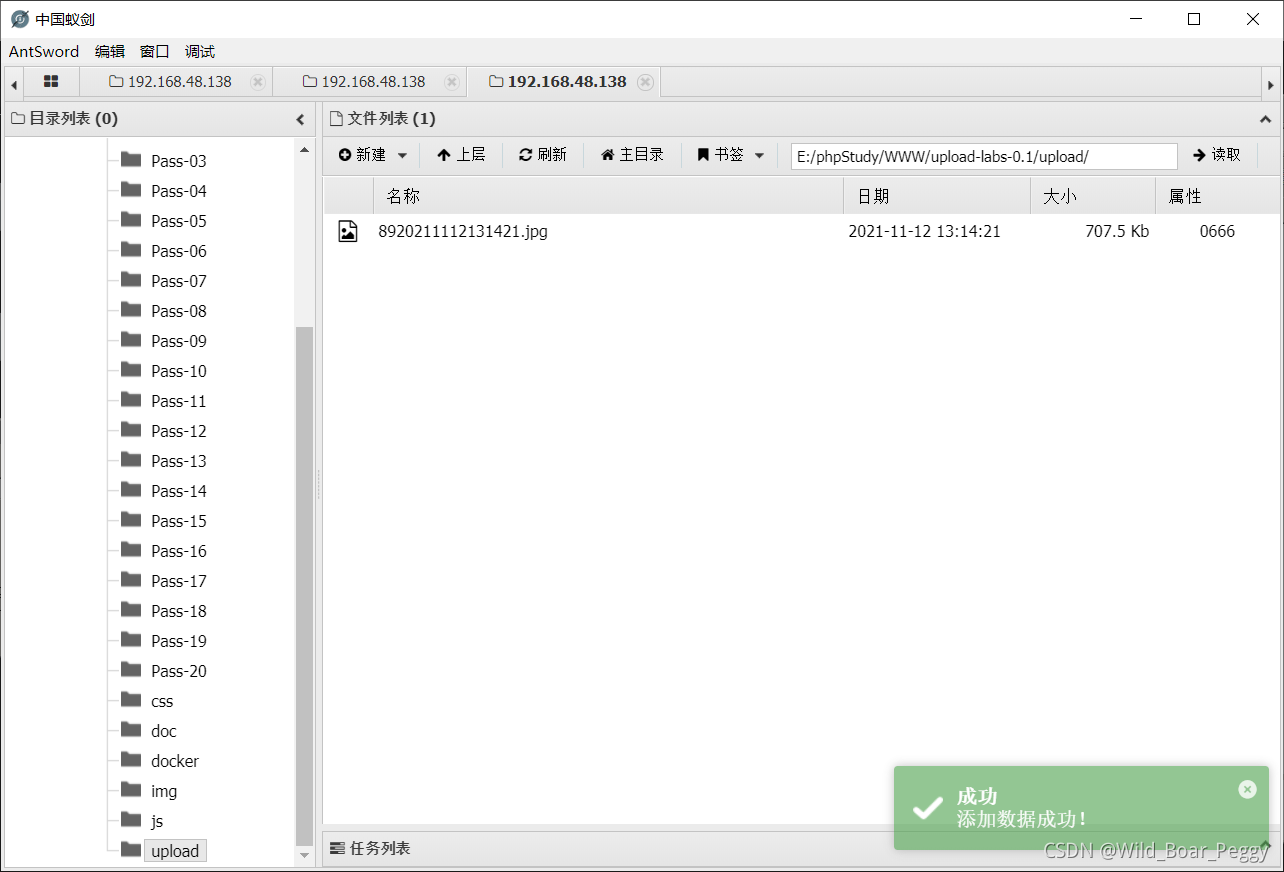Open the Pass-17 folder
The width and height of the screenshot is (1284, 872).
click(x=179, y=581)
